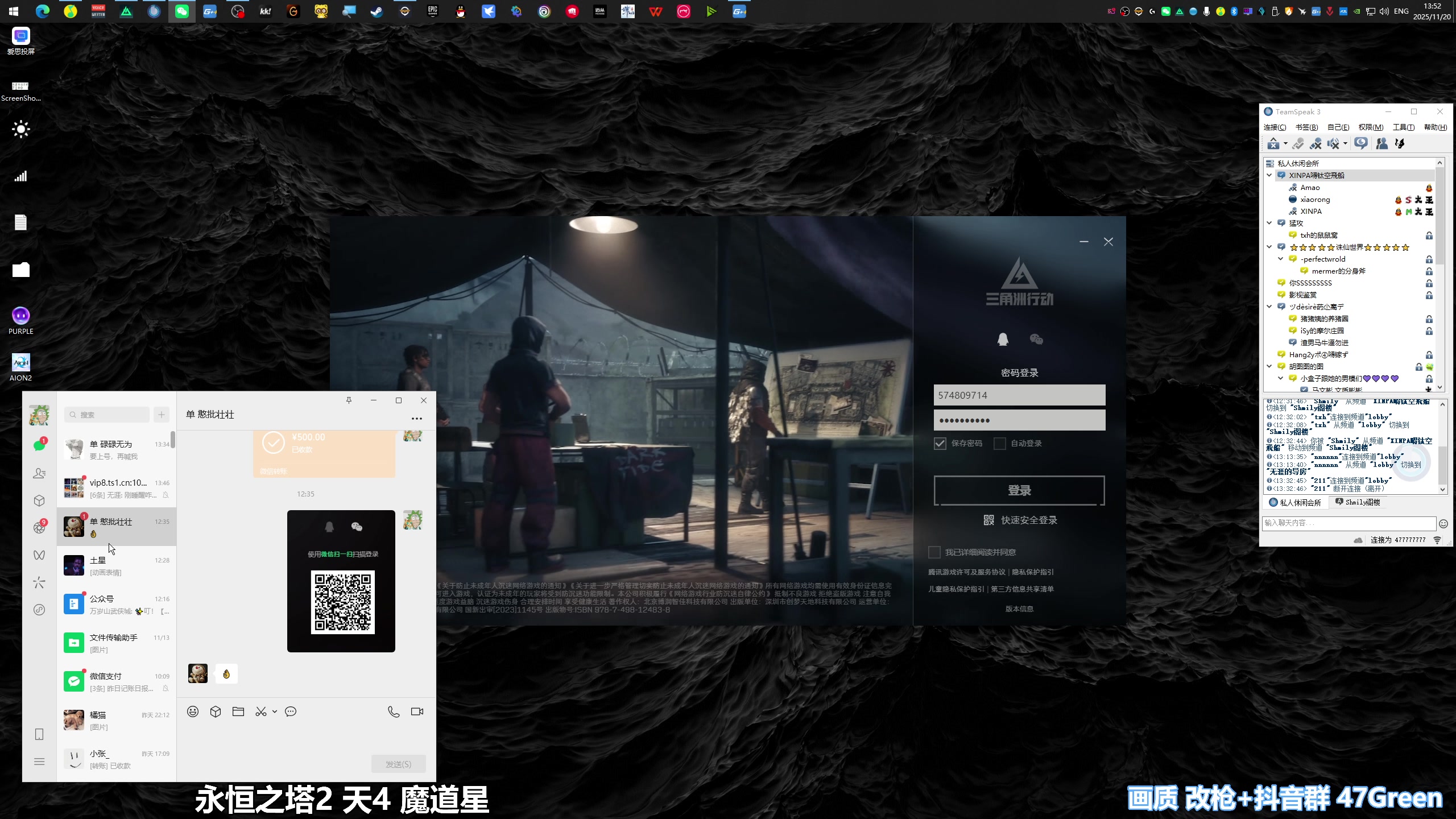Open the WeChat contacts sidebar icon
This screenshot has height=819, width=1456.
click(39, 473)
